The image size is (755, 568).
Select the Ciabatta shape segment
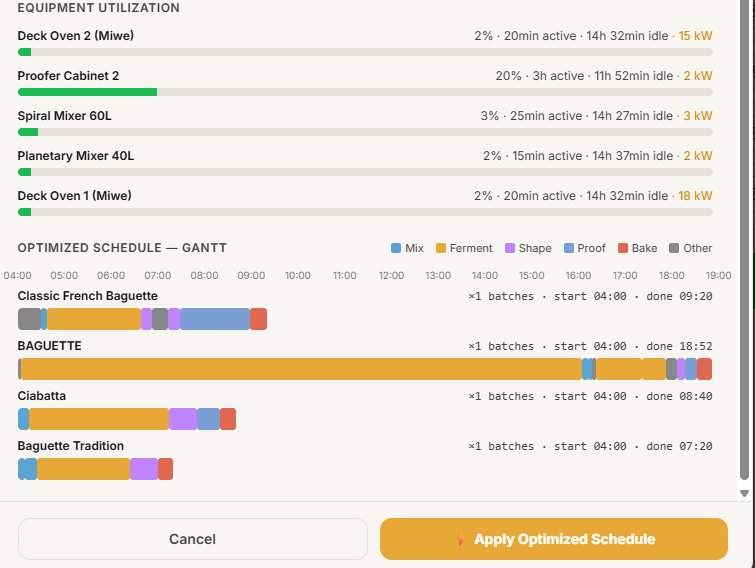coord(183,419)
